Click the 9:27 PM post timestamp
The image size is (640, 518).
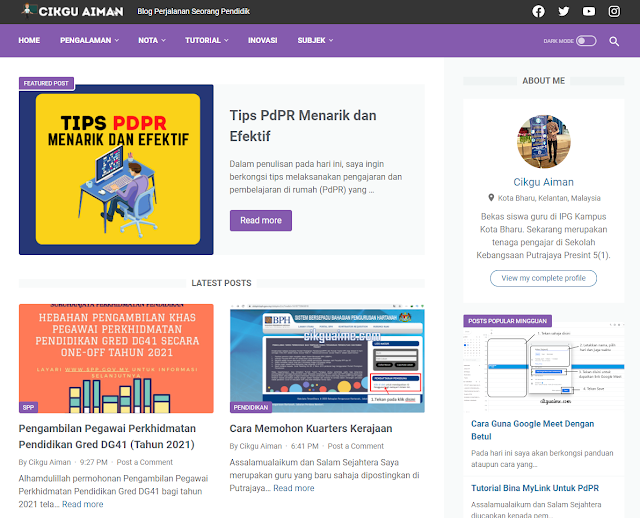[x=93, y=462]
